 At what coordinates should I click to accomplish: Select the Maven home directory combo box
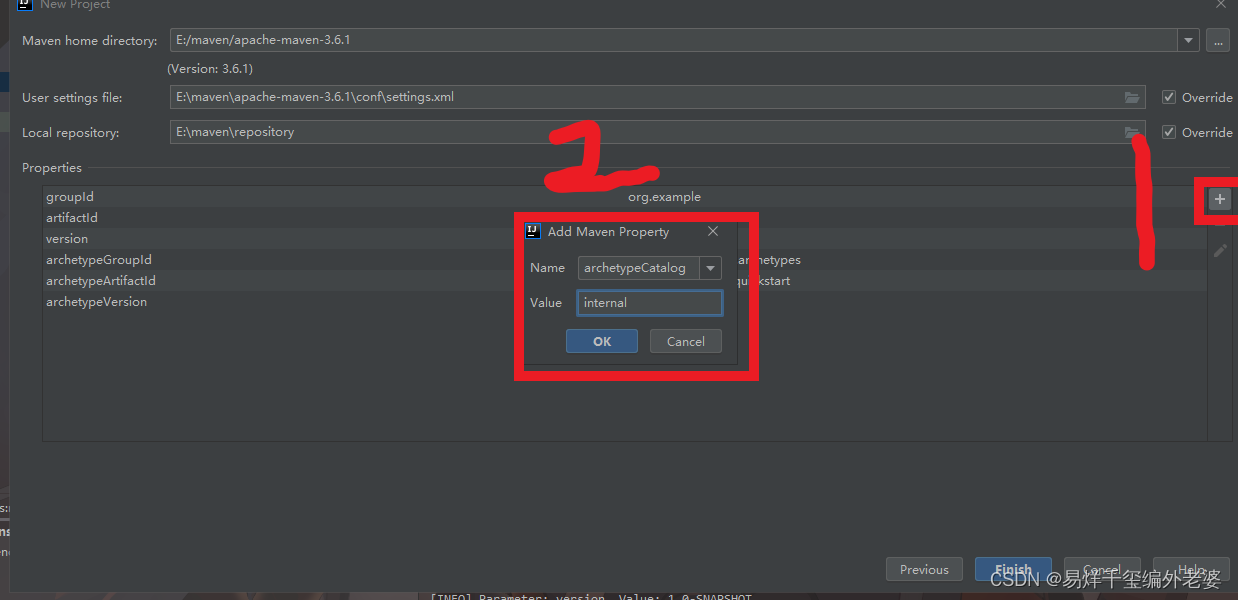(x=684, y=41)
